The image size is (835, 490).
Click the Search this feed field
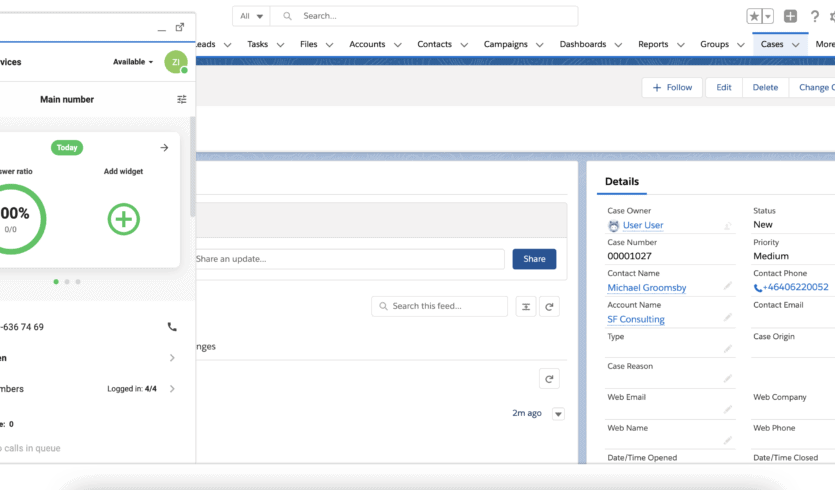[x=439, y=306]
